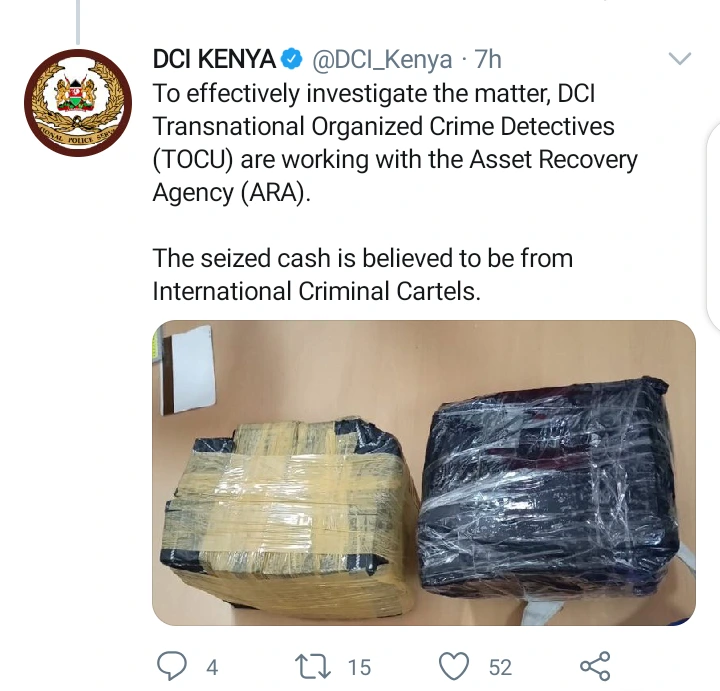Select the tweet text about TOCU detectives

395,143
